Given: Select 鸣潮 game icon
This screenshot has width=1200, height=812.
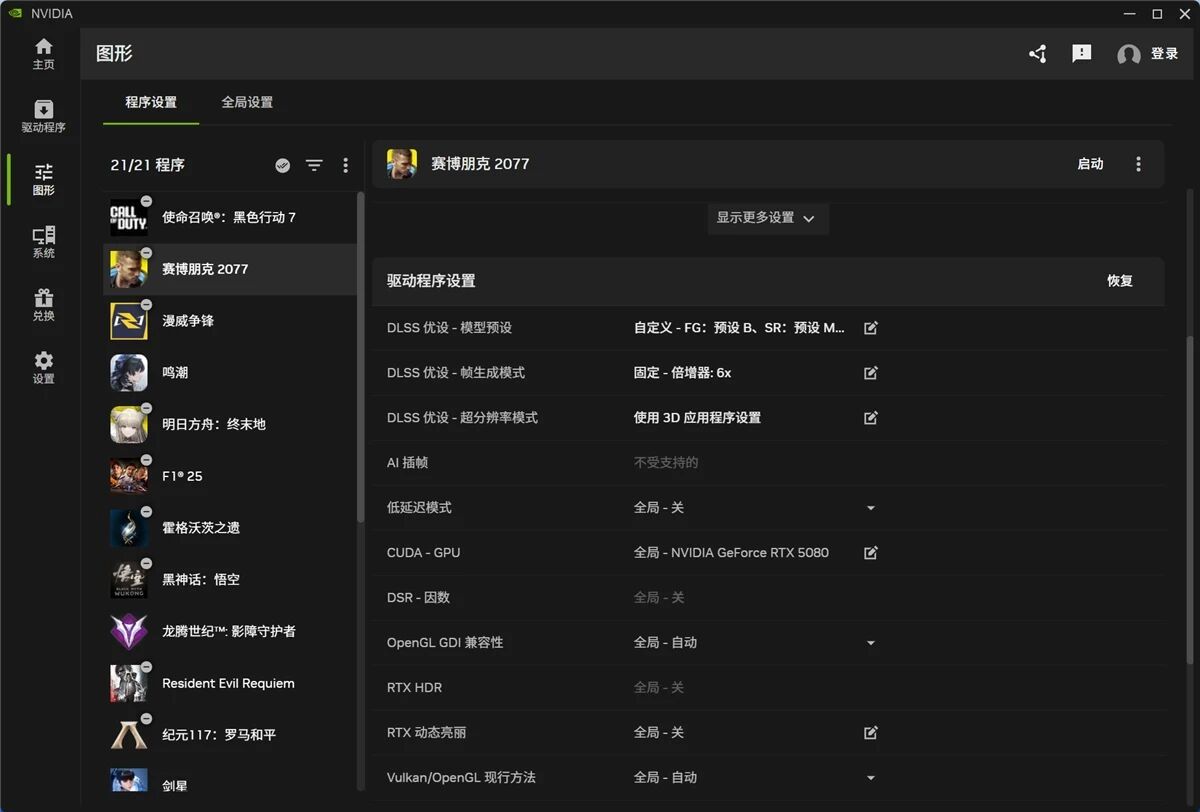Looking at the screenshot, I should tap(129, 373).
